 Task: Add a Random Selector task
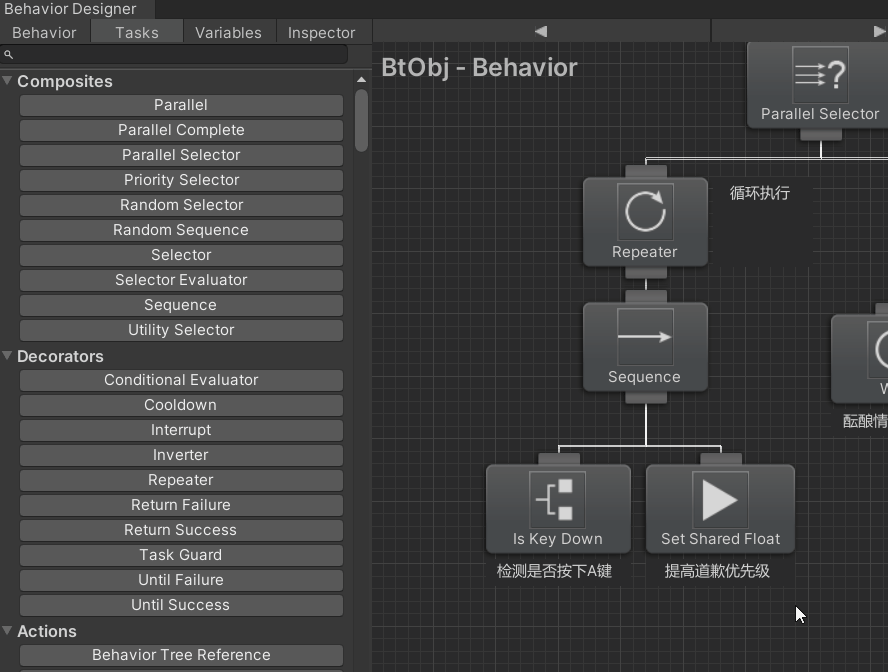(181, 205)
